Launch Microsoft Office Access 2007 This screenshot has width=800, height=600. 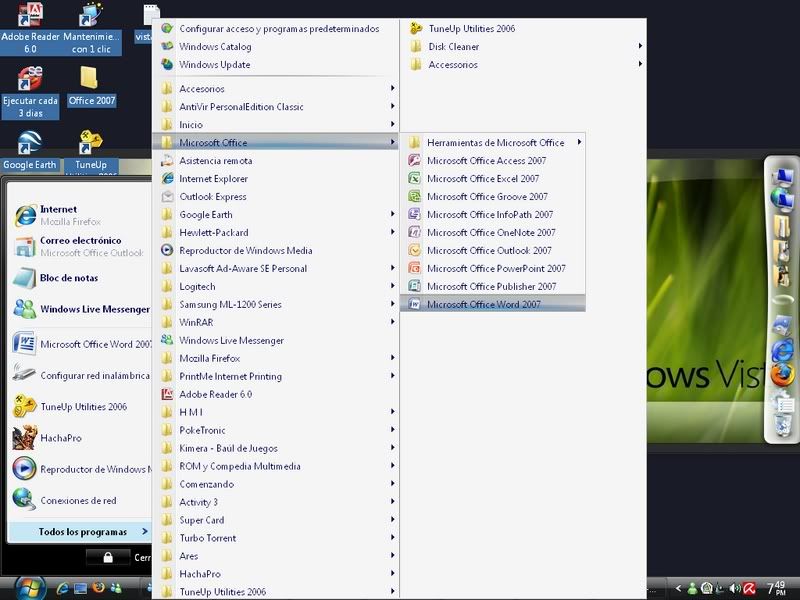coord(492,161)
